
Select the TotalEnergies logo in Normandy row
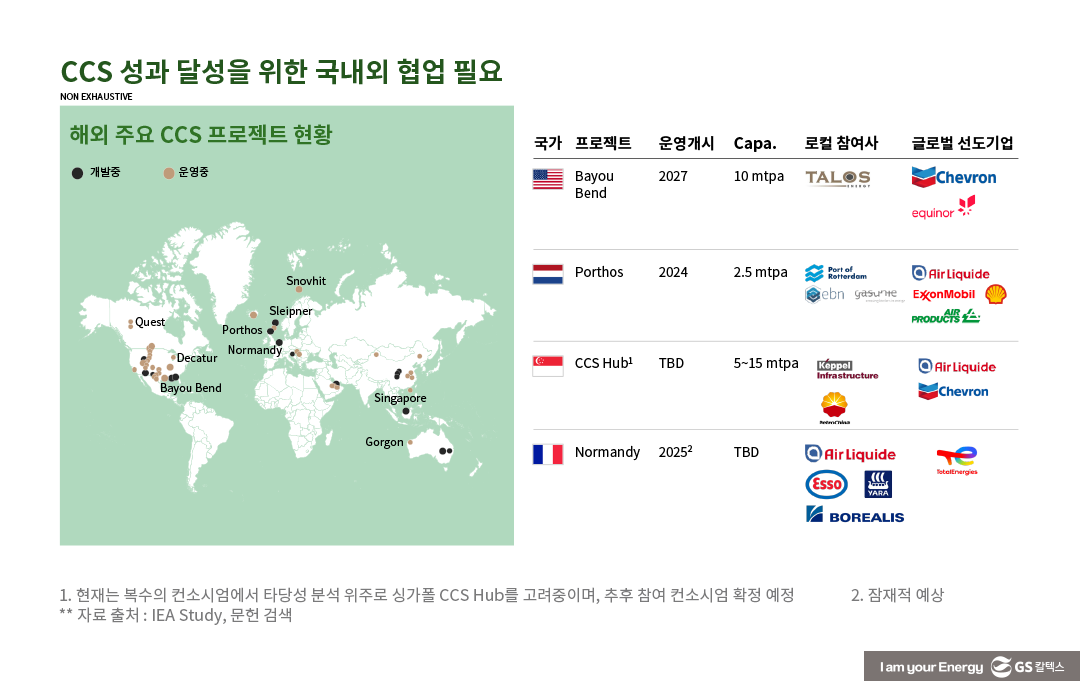958,459
